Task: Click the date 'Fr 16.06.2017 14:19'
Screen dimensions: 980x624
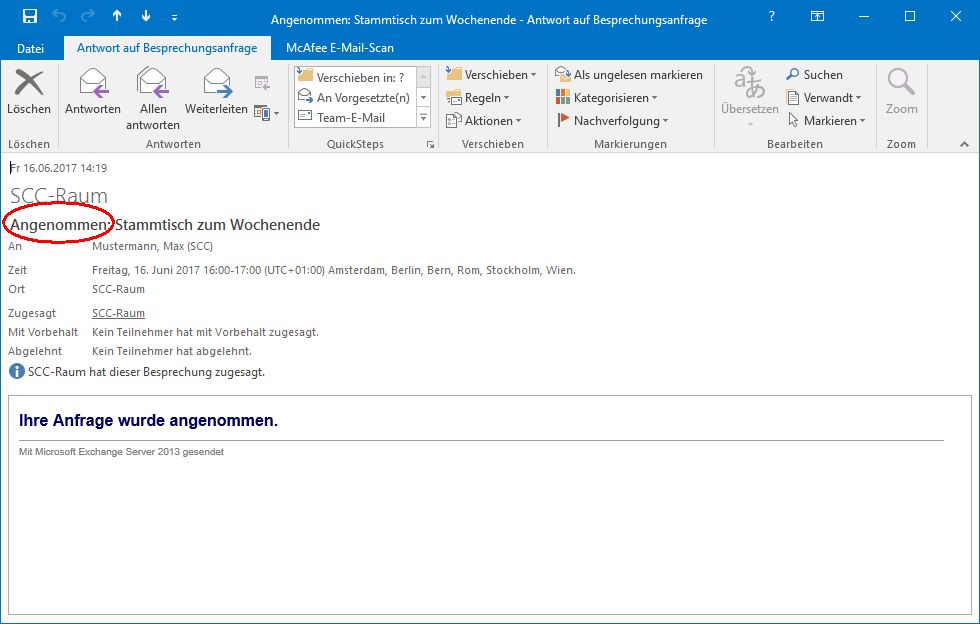Action: click(x=58, y=168)
